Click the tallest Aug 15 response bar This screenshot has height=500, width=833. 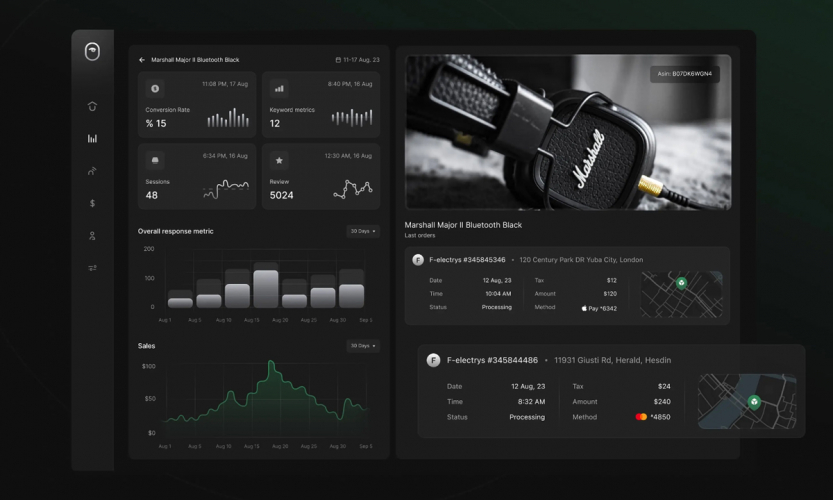pos(266,289)
